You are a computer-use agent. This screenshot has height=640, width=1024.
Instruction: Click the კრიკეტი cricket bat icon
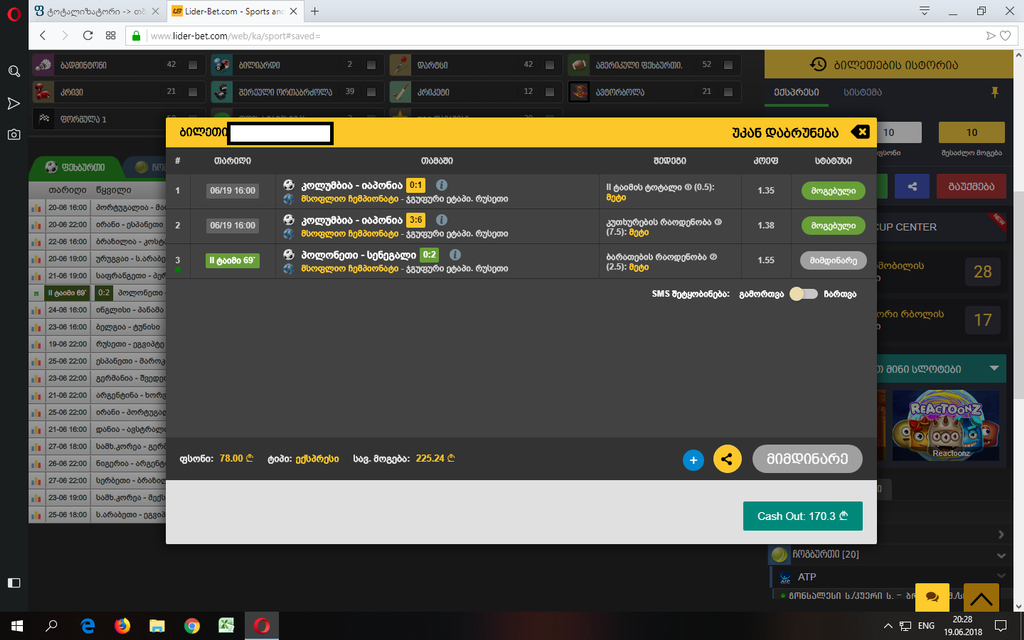tap(400, 92)
